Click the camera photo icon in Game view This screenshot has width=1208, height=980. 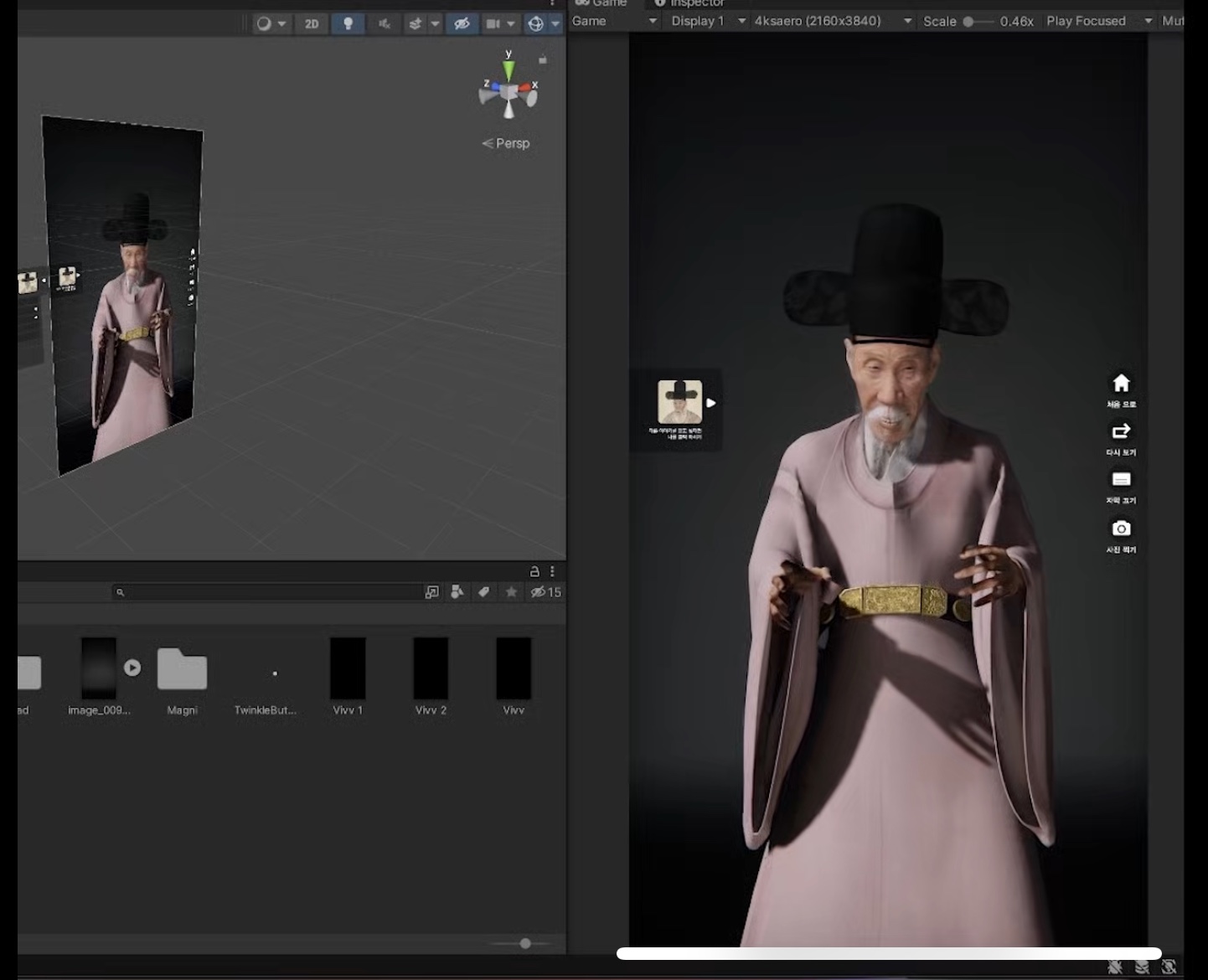[x=1121, y=529]
